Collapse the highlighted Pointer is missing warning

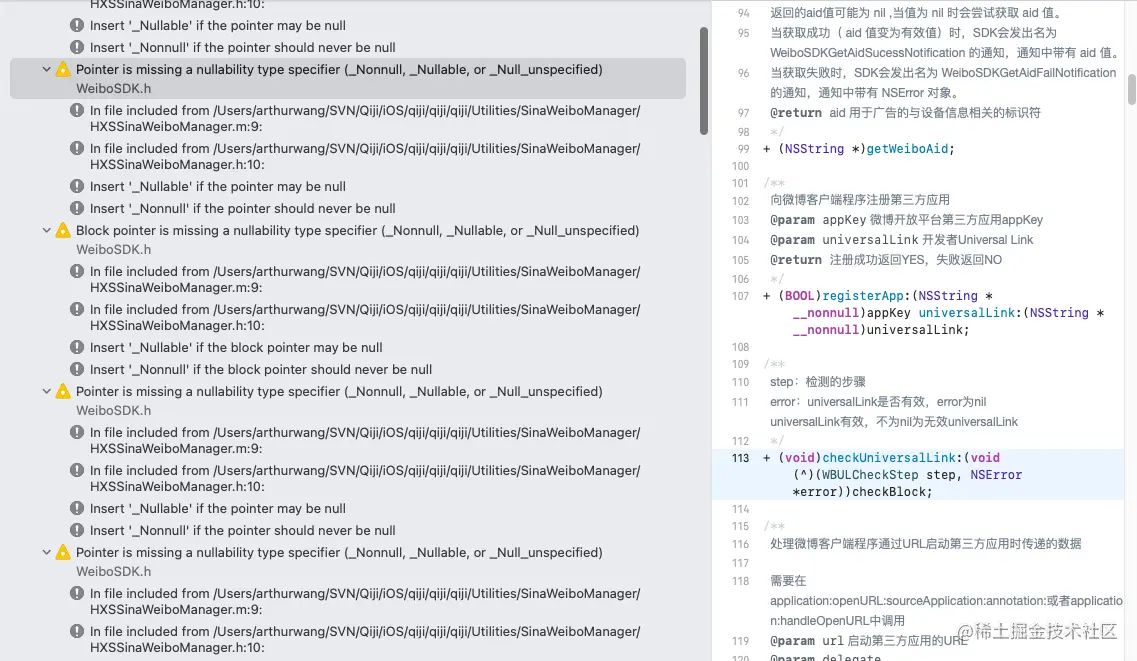(46, 70)
